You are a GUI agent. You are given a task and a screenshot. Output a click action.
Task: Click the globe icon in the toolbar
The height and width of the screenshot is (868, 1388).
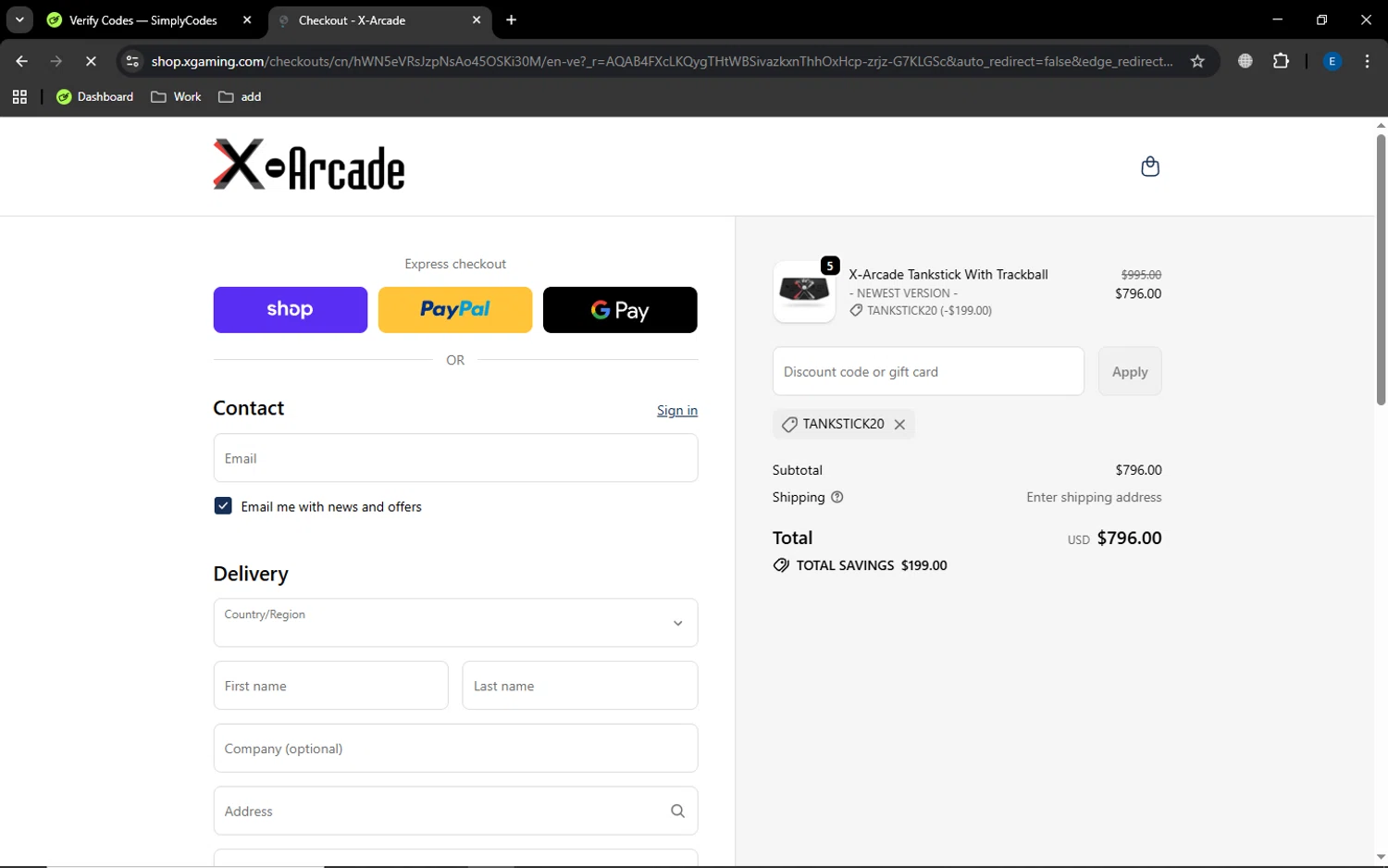(x=1245, y=61)
